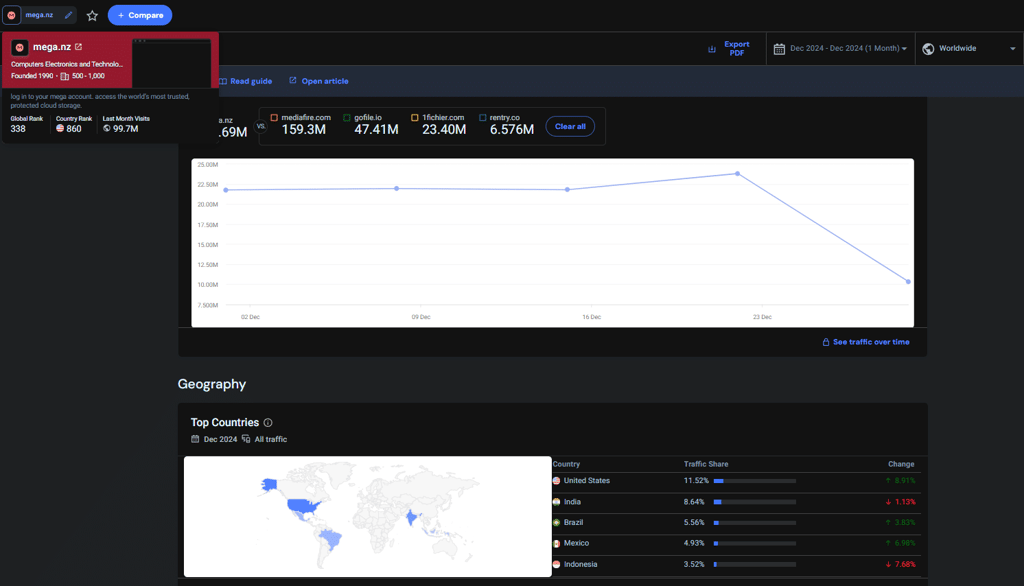Click the globe icon beside 99.7M visits
The width and height of the screenshot is (1024, 586).
point(106,129)
